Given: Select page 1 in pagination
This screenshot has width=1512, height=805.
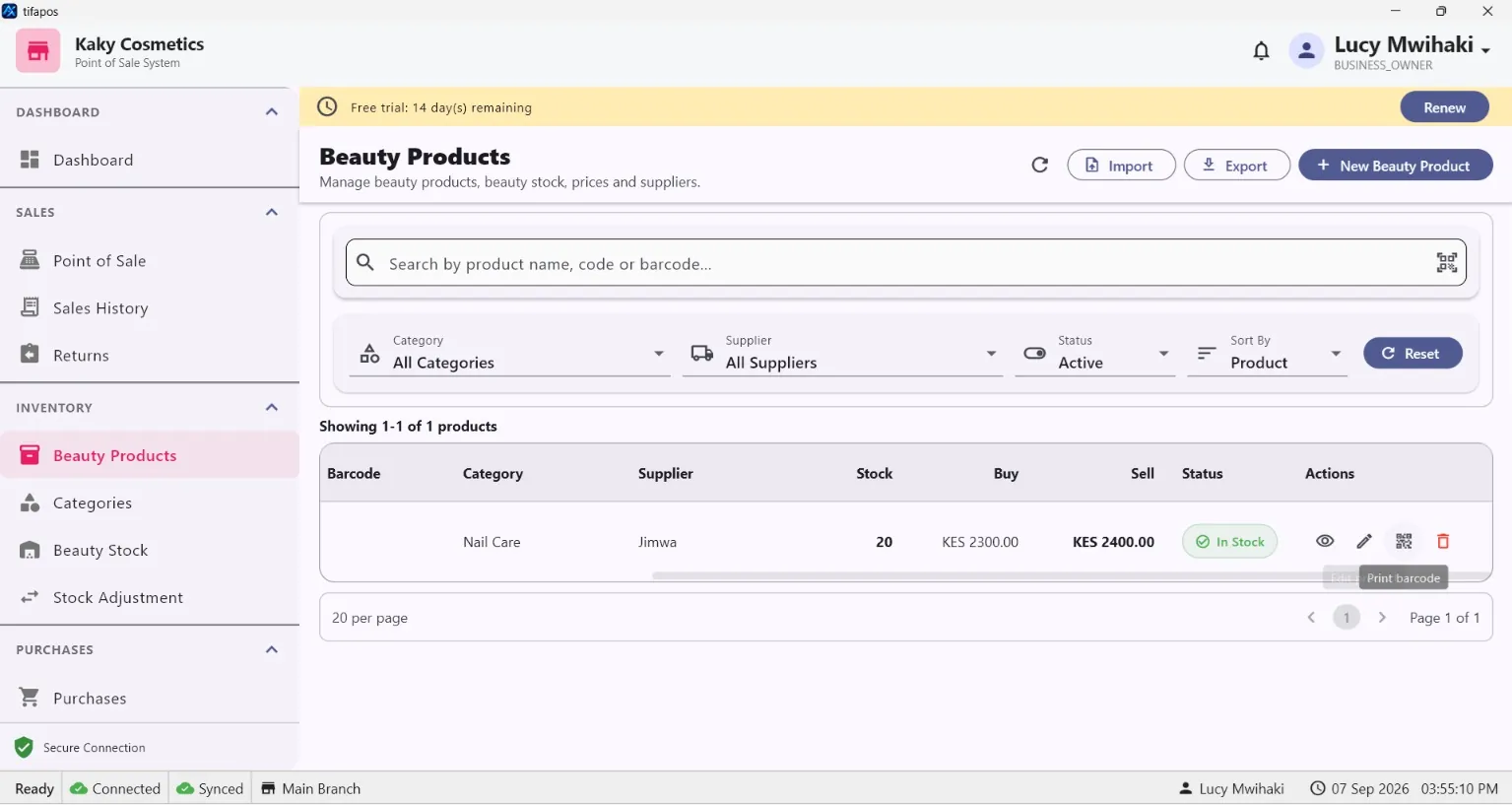Looking at the screenshot, I should [1347, 618].
